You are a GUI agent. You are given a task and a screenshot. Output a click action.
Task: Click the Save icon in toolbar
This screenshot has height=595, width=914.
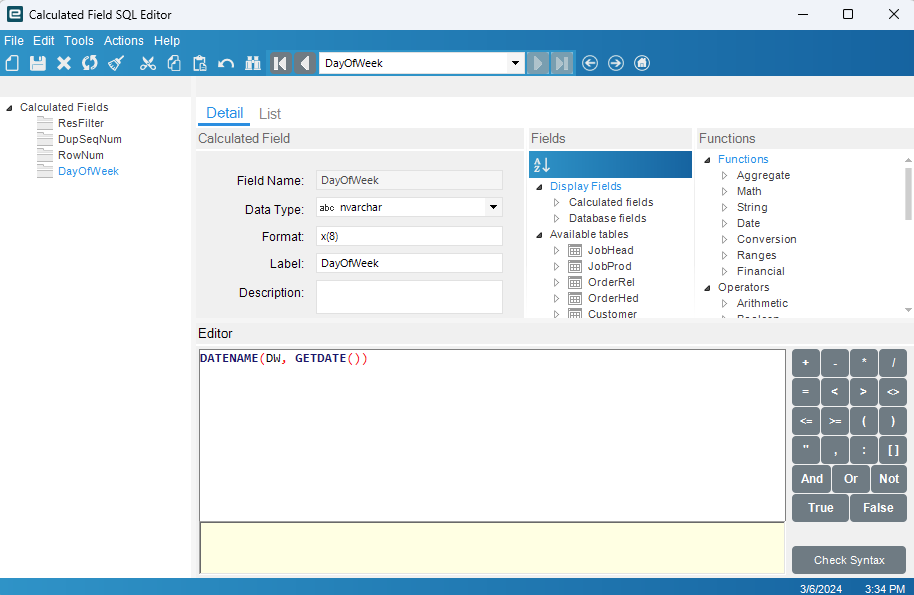coord(38,63)
